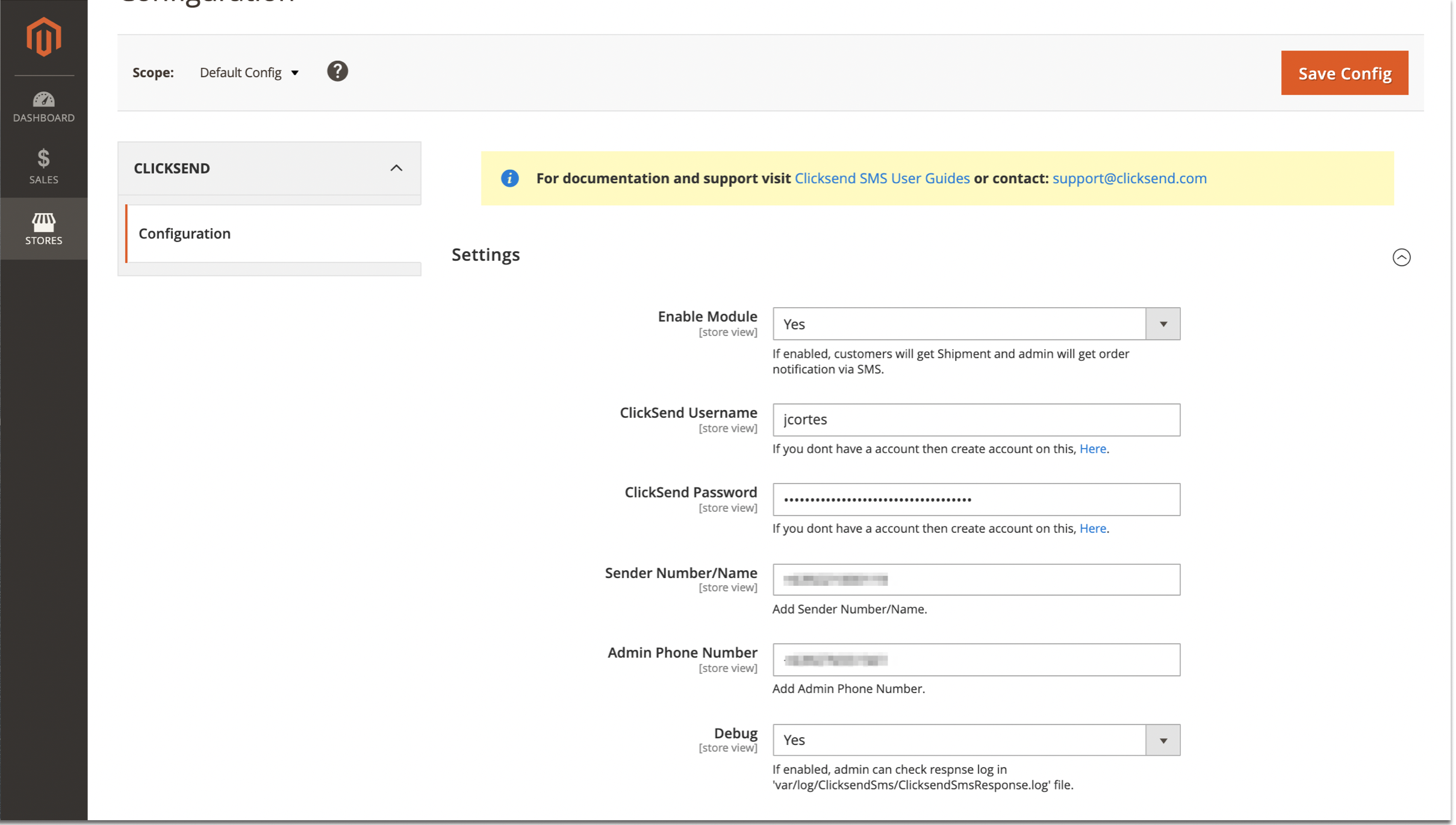Screen dimensions: 1456x825
Task: Focus the Admin Phone Number field
Action: point(975,659)
